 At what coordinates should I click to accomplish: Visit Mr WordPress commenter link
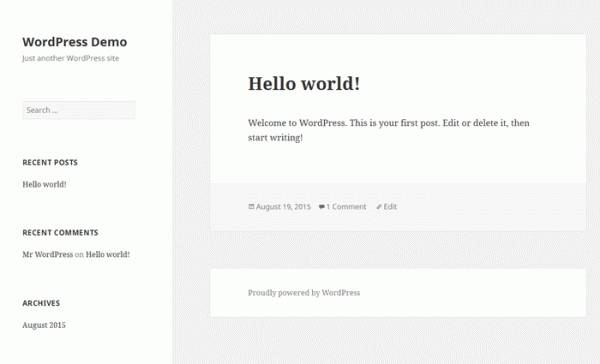[x=47, y=255]
